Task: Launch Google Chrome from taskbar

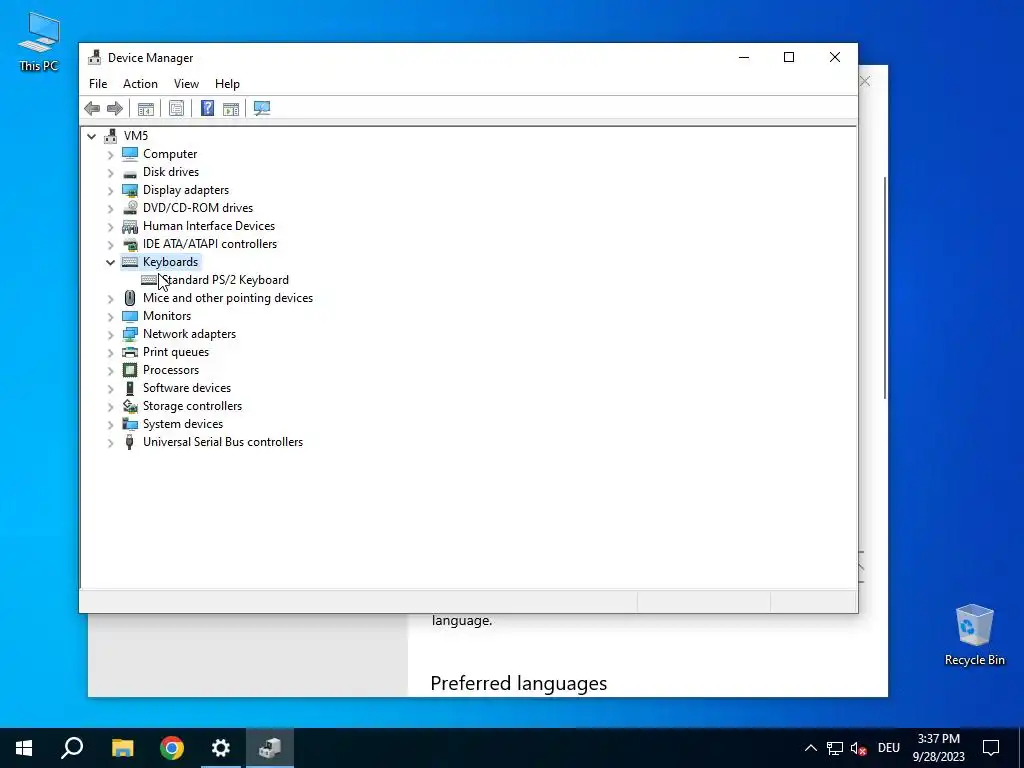Action: click(x=172, y=748)
